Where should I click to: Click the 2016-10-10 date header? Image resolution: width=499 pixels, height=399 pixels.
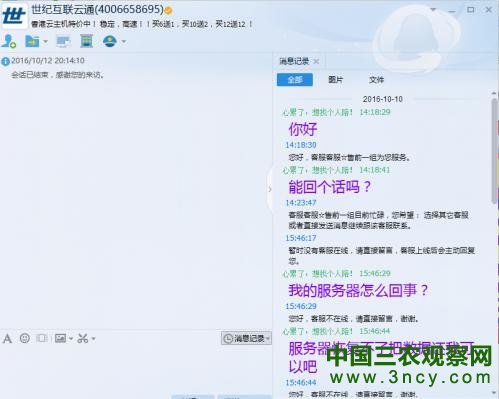383,99
